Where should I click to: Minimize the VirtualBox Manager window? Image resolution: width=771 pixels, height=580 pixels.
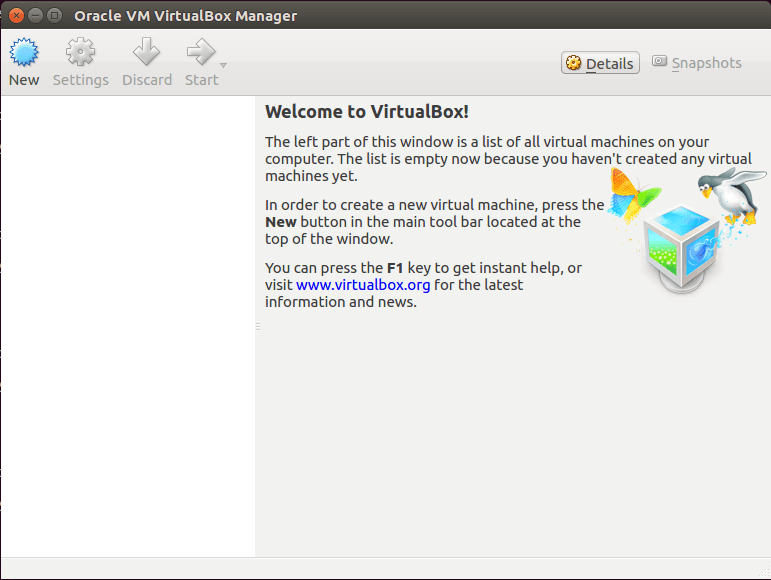[35, 16]
